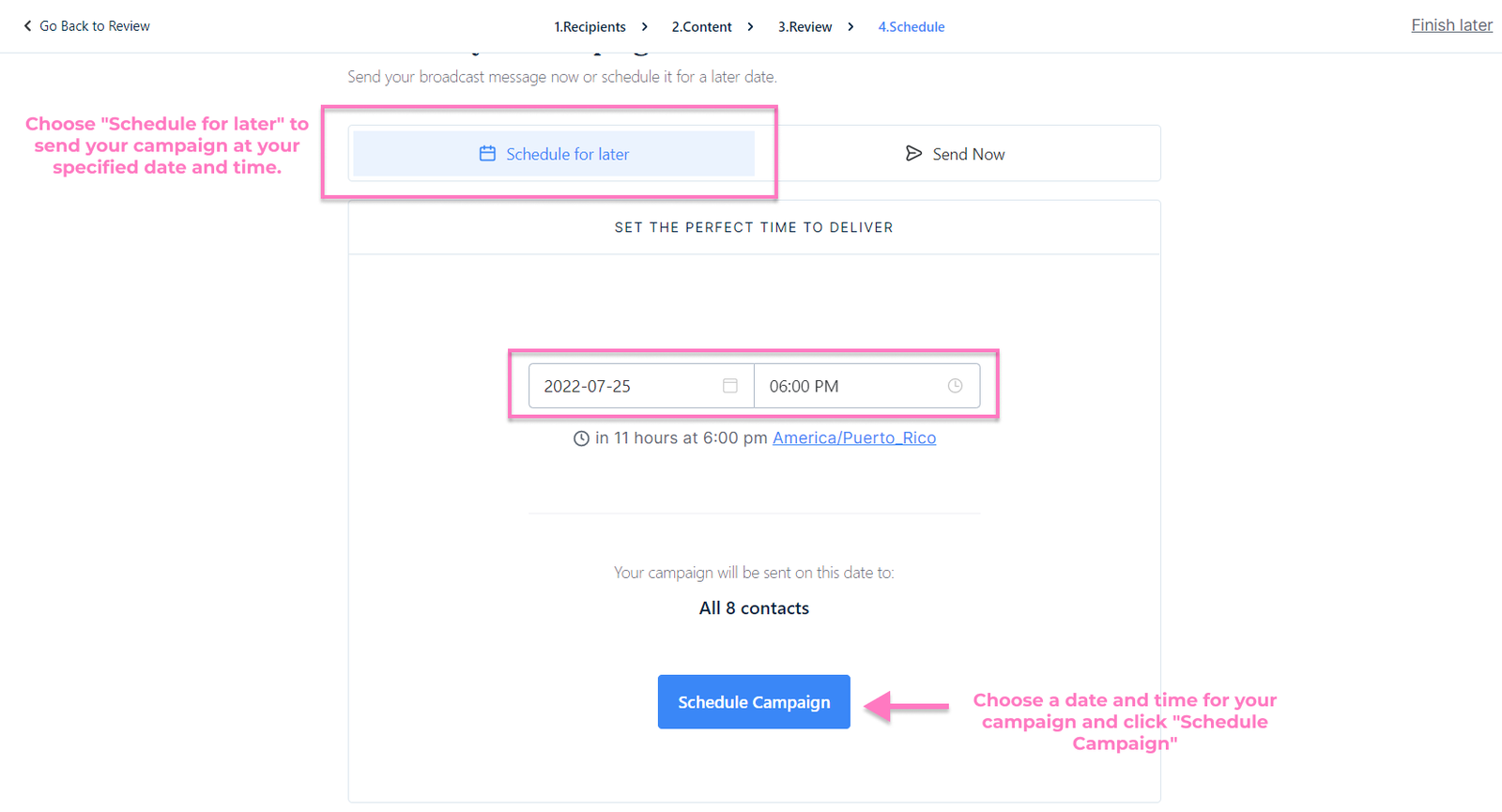The height and width of the screenshot is (812, 1502).
Task: Select the Schedule for later option
Action: [554, 154]
